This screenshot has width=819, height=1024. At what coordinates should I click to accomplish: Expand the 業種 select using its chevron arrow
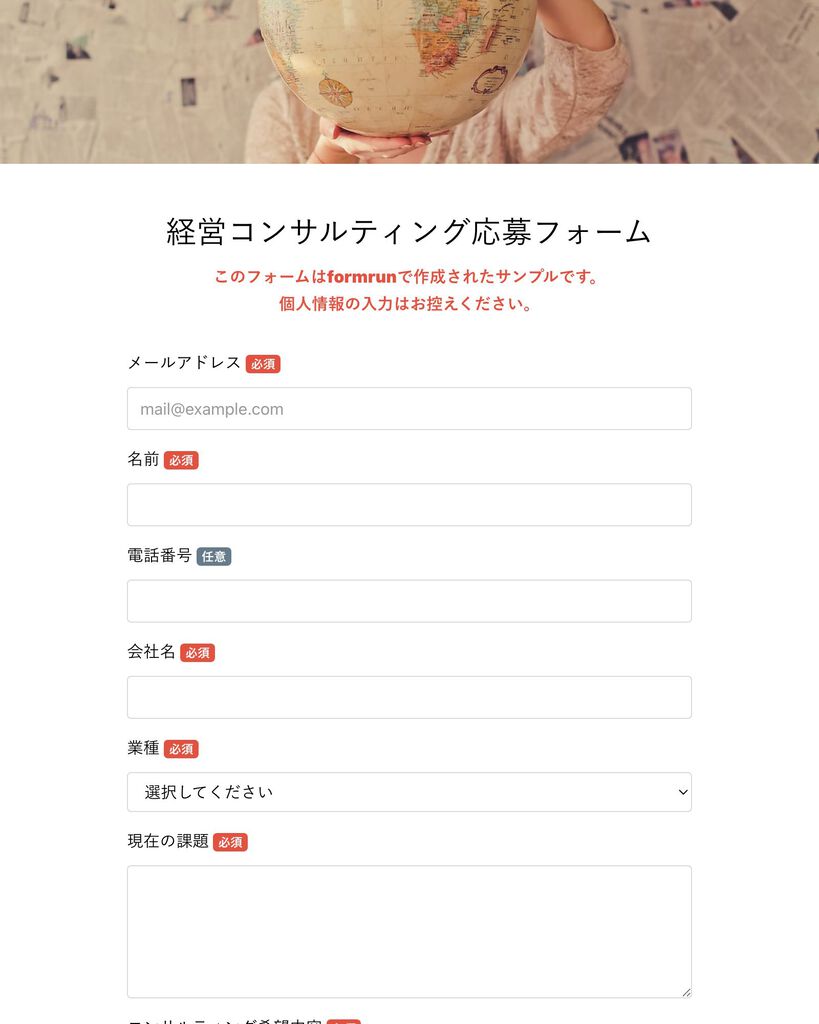point(682,792)
